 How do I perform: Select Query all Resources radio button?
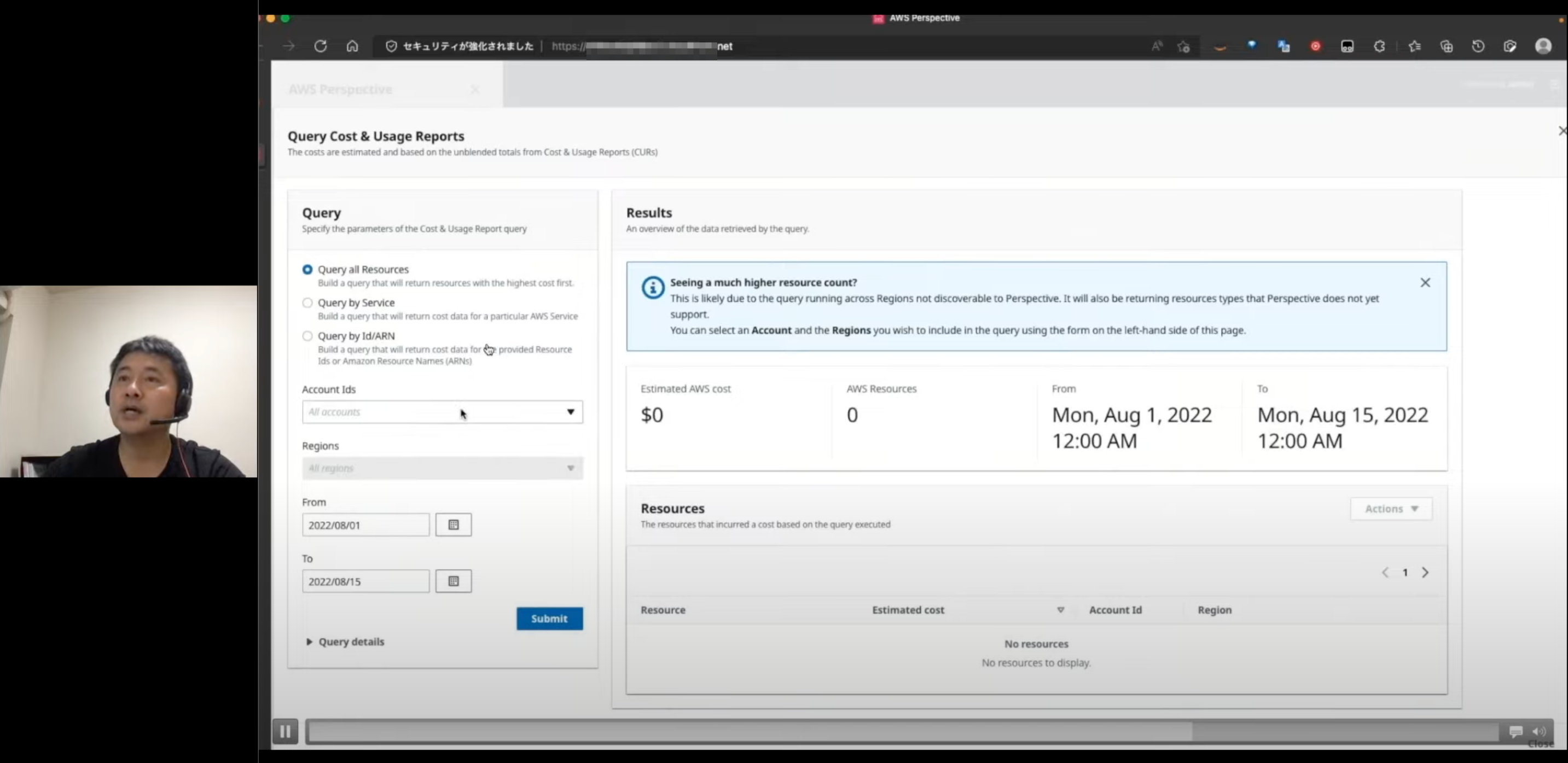[307, 270]
